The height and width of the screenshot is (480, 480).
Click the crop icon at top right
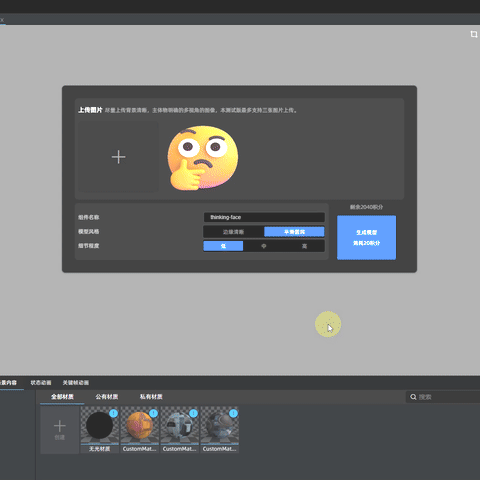tap(474, 34)
